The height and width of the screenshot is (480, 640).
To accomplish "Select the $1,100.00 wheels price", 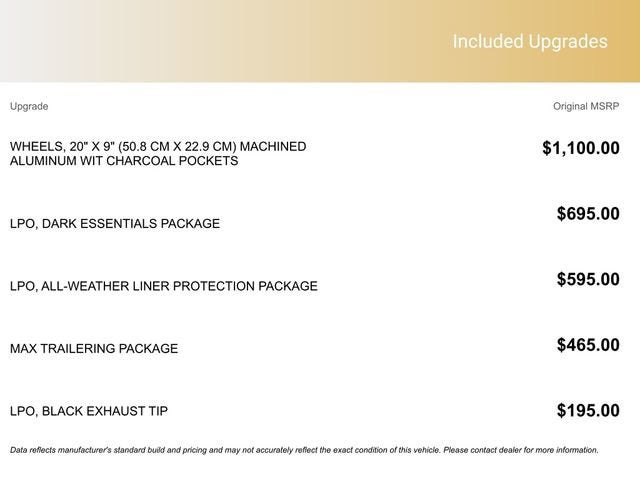I will click(580, 149).
